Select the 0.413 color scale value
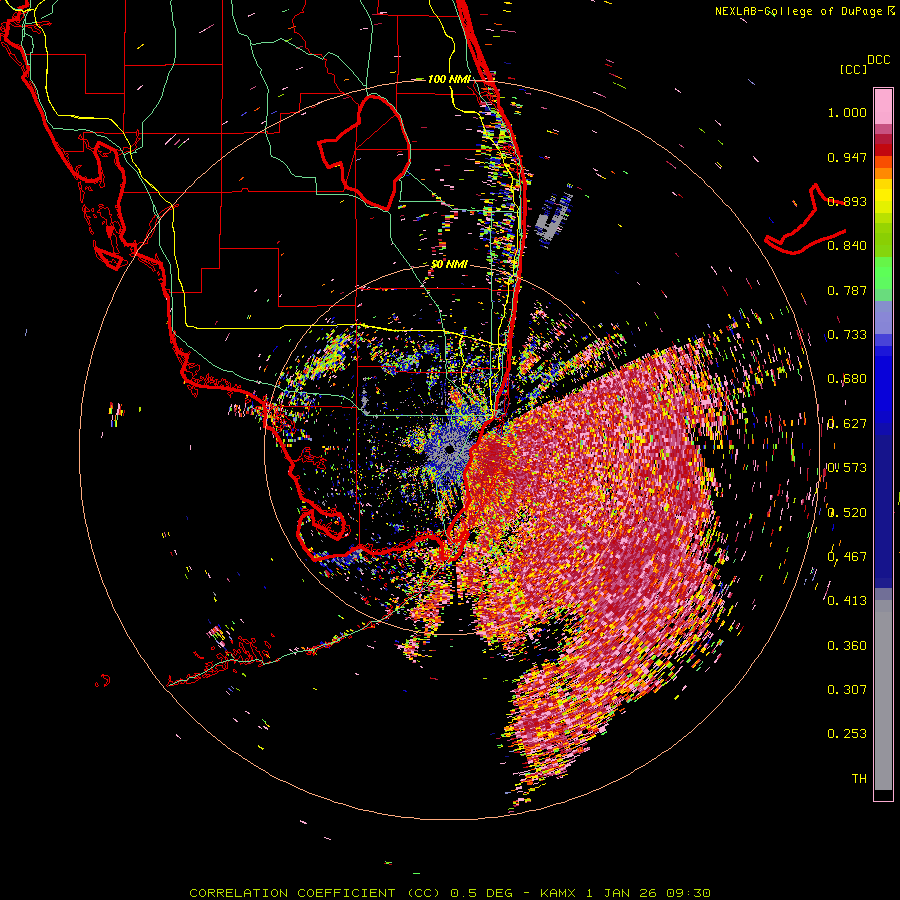This screenshot has height=900, width=900. pyautogui.click(x=847, y=601)
